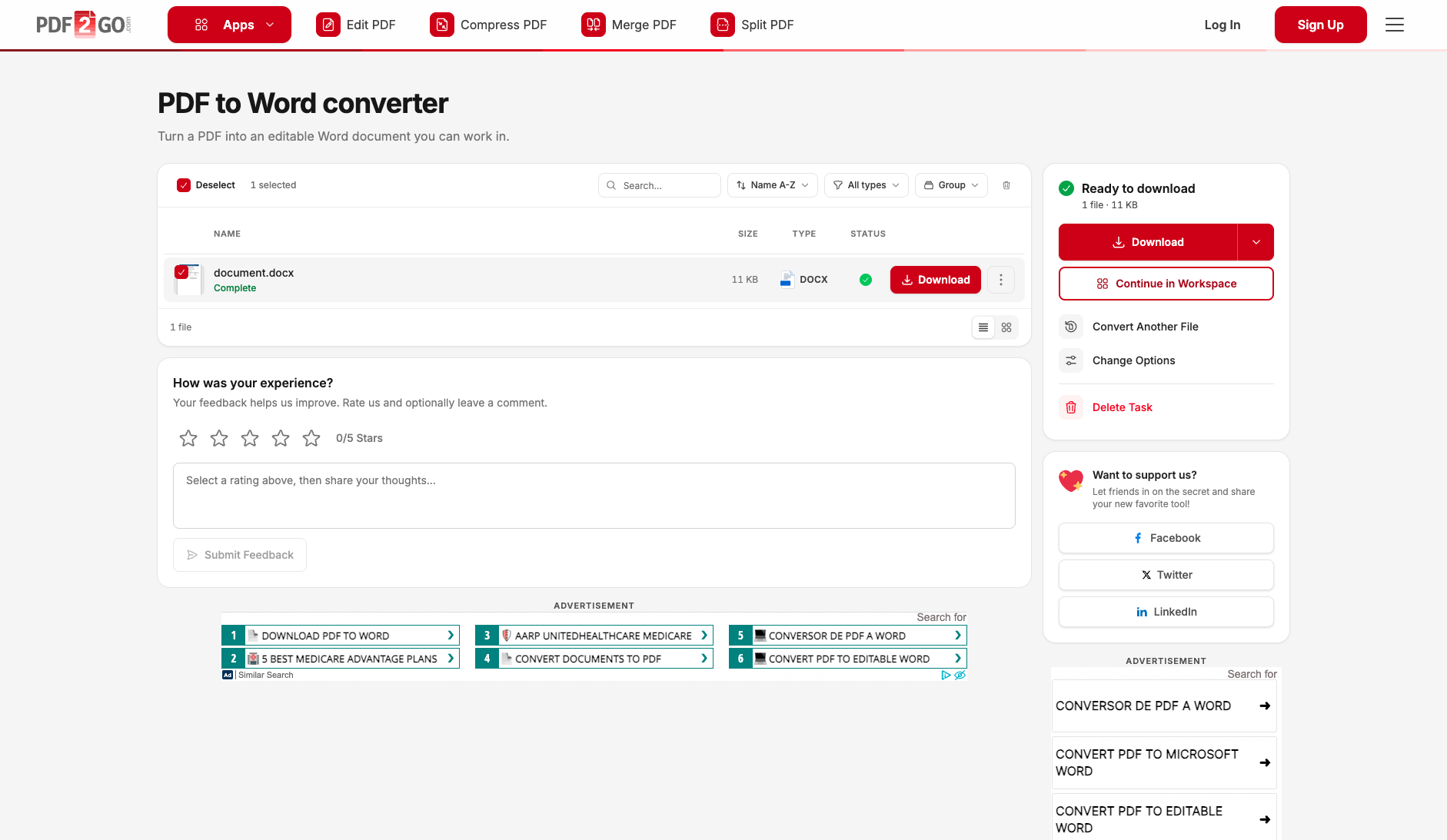Click the AdChoices icon under the ad

click(x=946, y=676)
